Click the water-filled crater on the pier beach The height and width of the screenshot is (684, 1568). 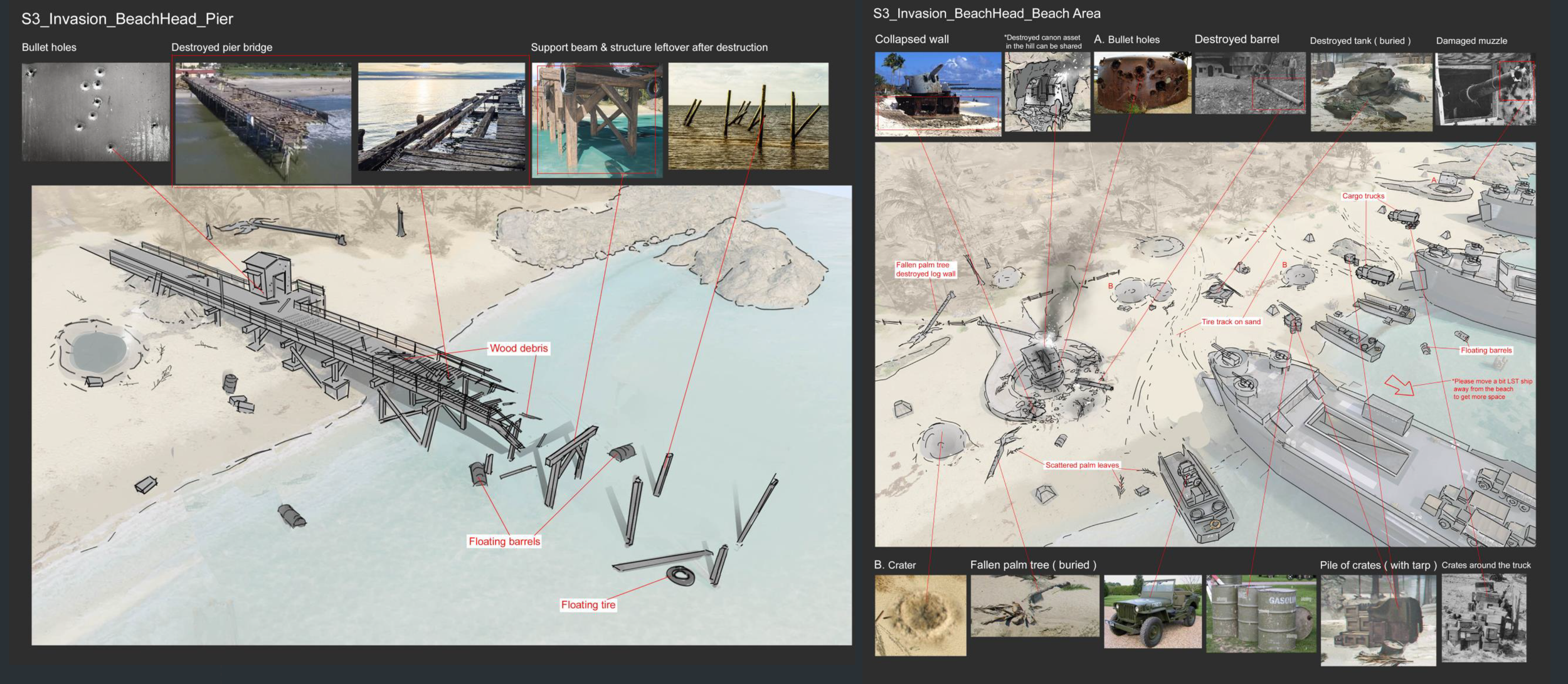[x=97, y=351]
